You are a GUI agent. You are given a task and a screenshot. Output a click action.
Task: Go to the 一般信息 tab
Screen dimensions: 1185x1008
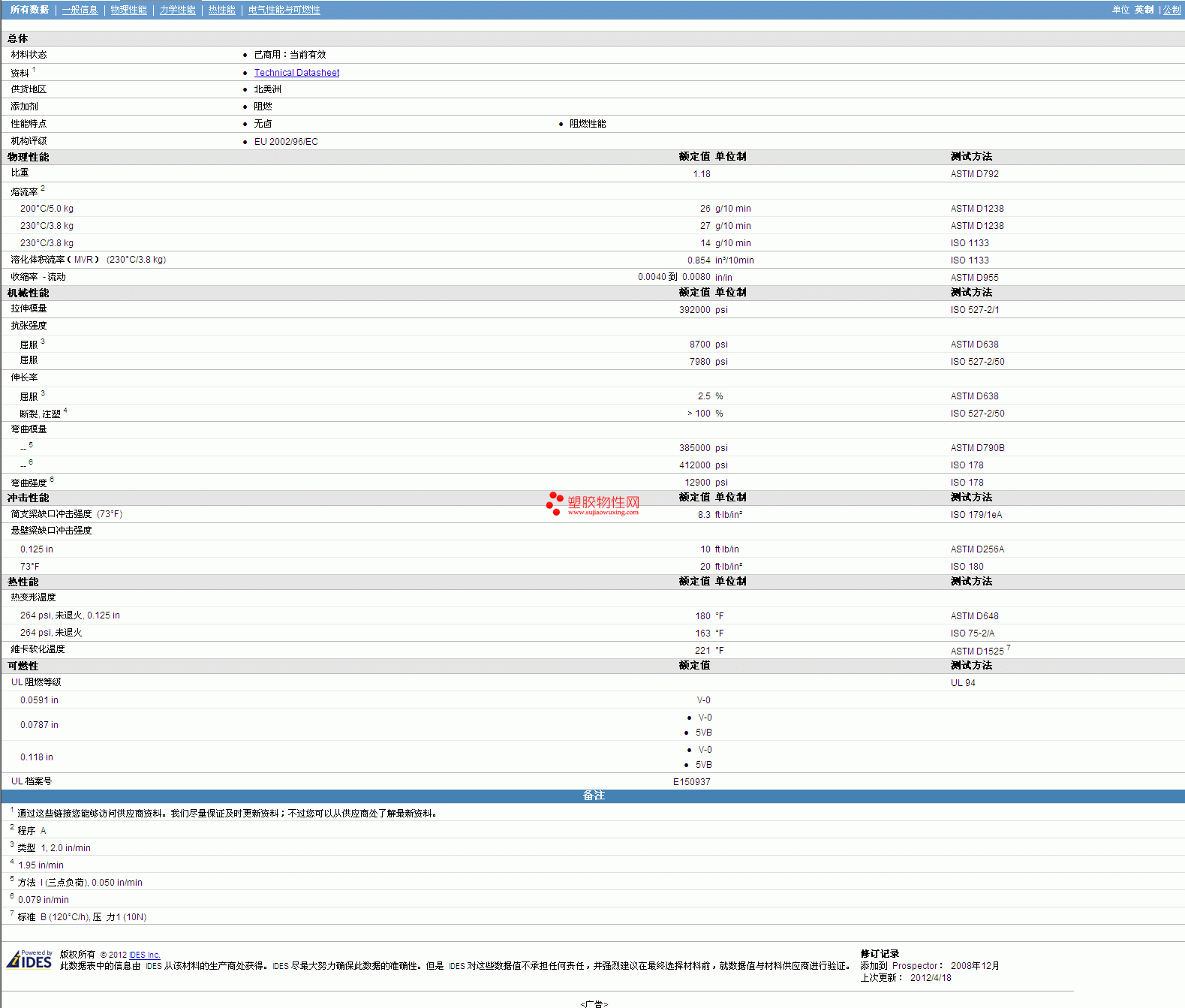coord(80,10)
